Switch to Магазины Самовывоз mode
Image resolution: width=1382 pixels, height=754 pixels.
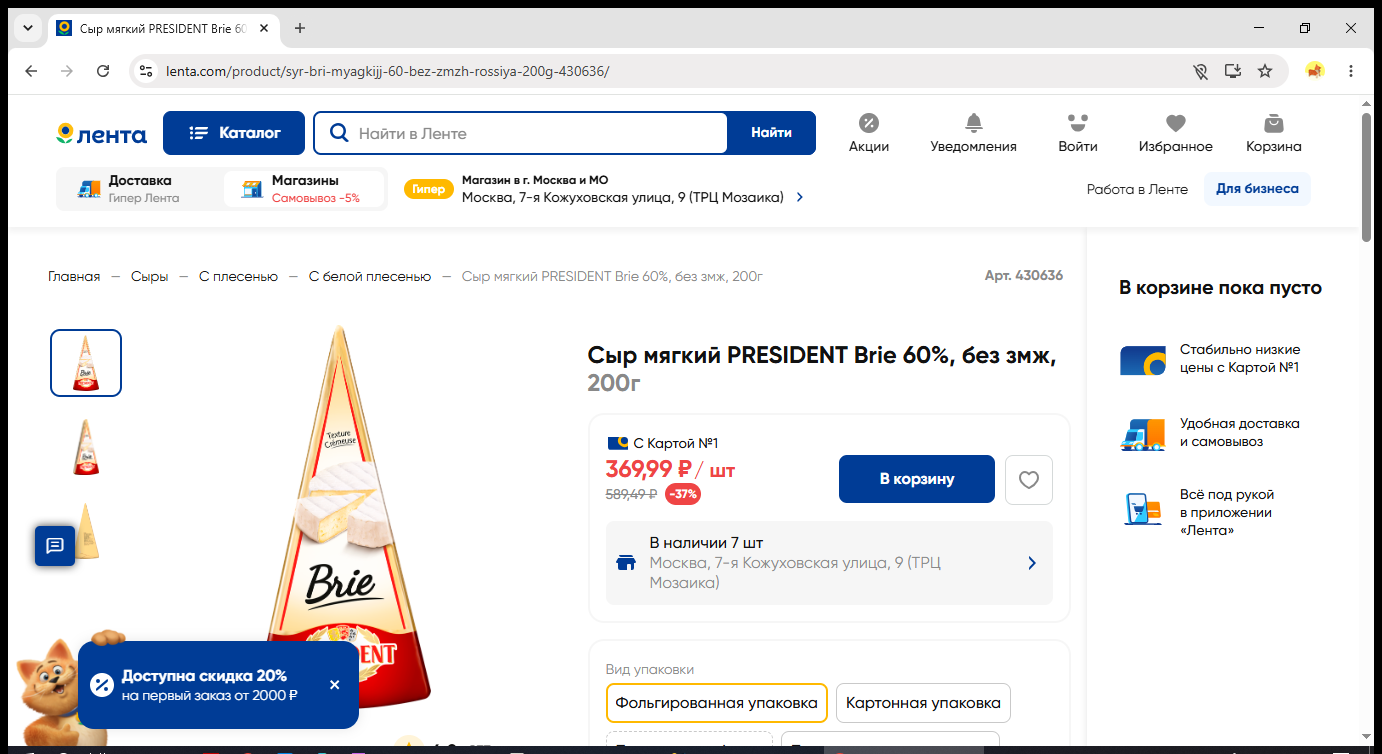[303, 189]
